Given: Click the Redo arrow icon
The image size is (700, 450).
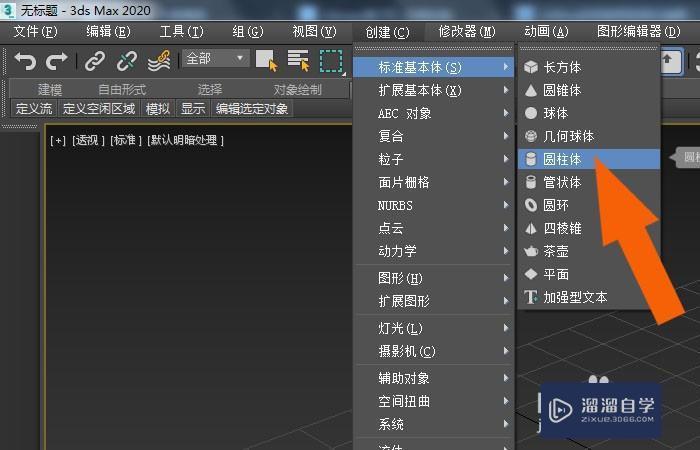Looking at the screenshot, I should (56, 60).
